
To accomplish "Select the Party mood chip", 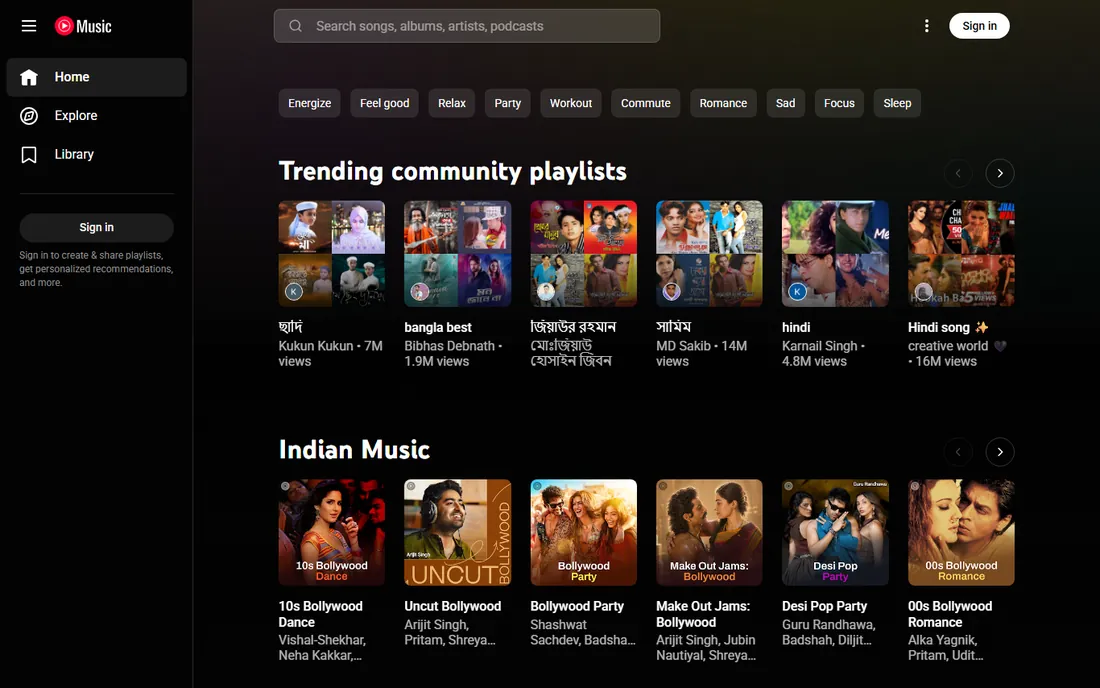I will (507, 103).
